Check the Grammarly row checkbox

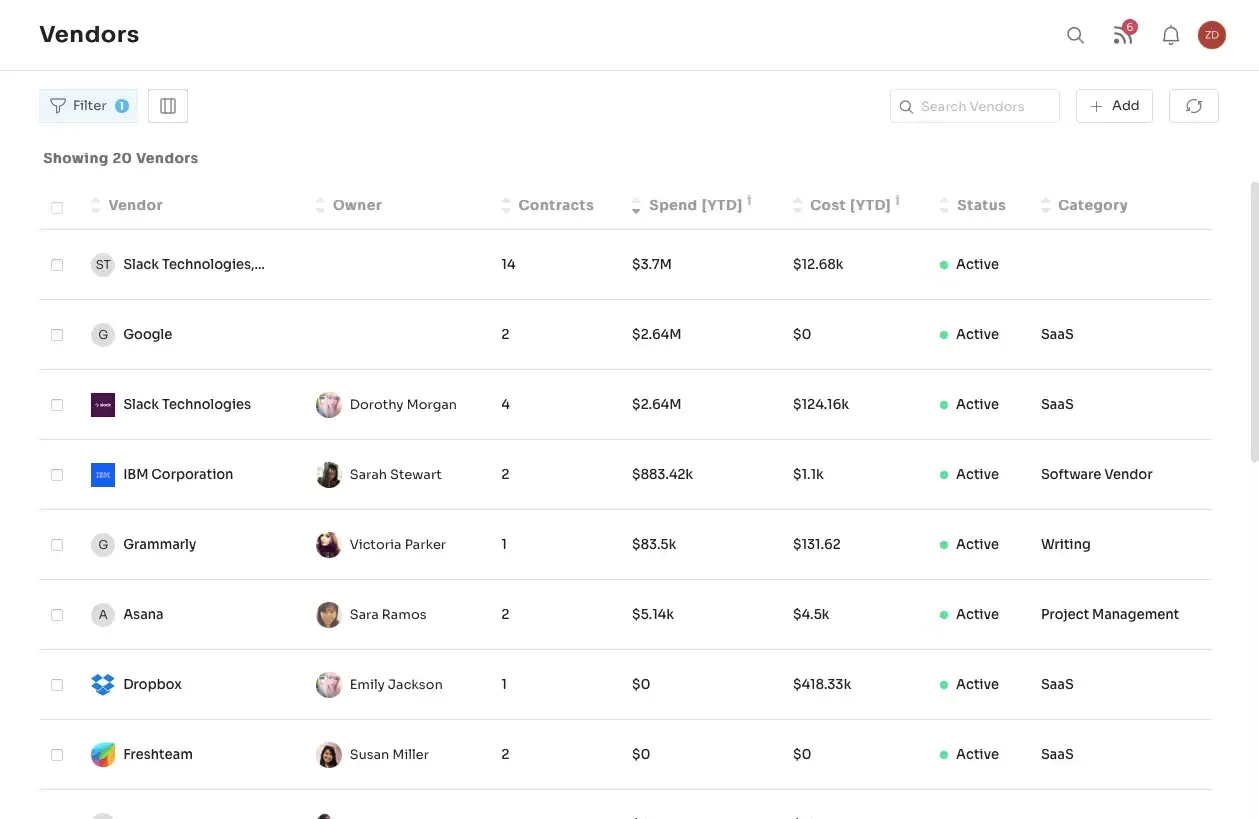click(57, 545)
